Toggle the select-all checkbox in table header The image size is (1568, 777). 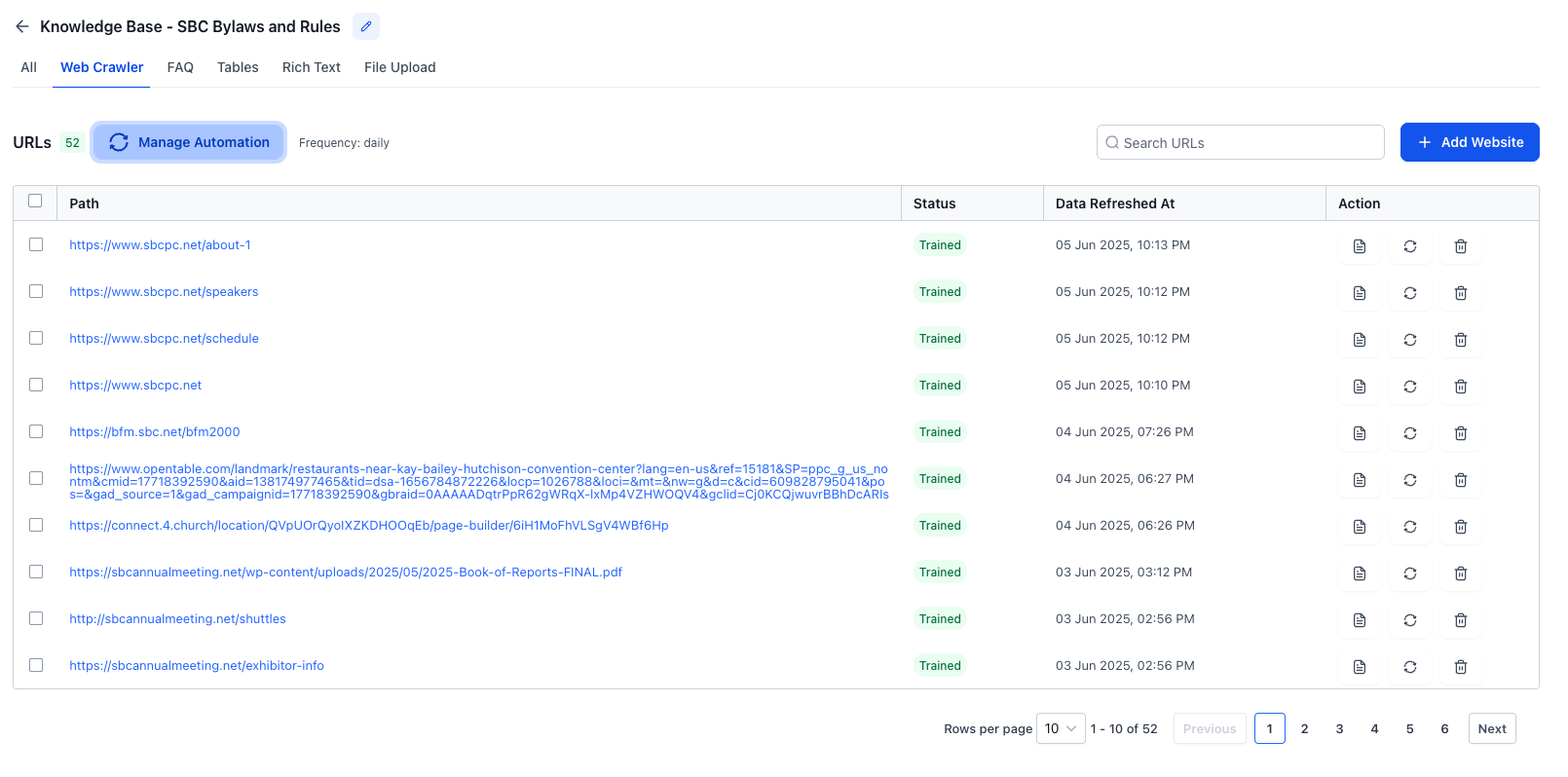point(35,201)
